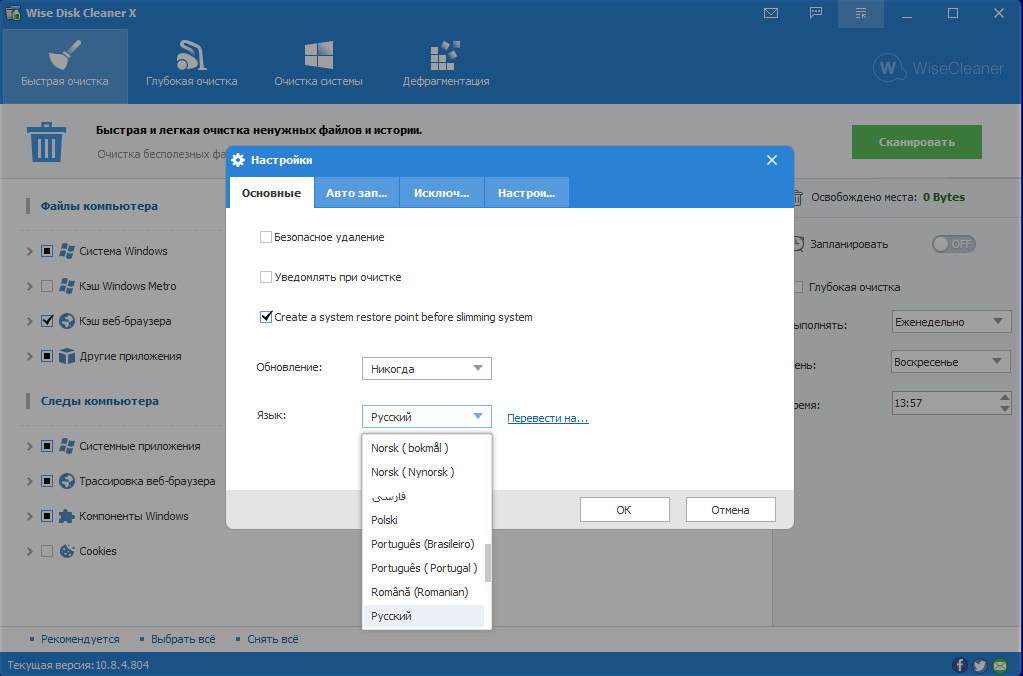Open the Еженедельно frequency dropdown
This screenshot has height=676, width=1023.
coord(951,322)
